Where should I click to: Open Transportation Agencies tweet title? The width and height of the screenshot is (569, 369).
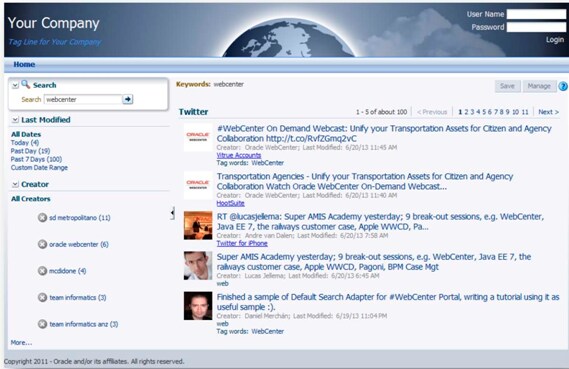(365, 181)
